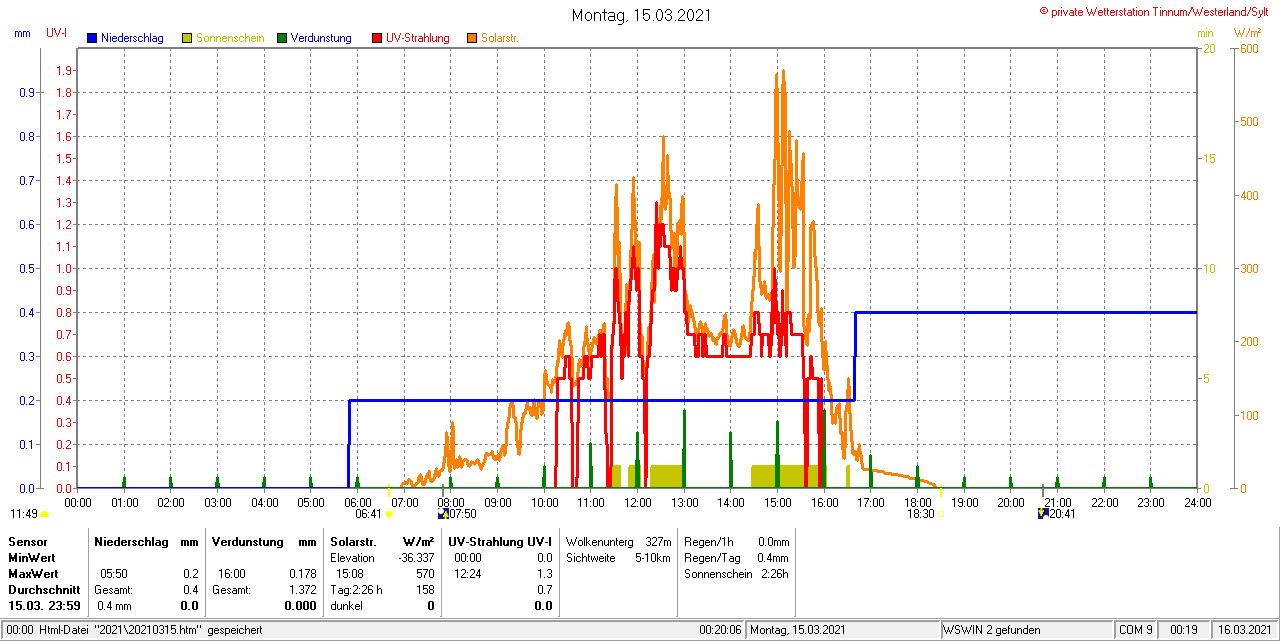Click the UV-I axis unit label
This screenshot has width=1280, height=641.
(x=57, y=33)
